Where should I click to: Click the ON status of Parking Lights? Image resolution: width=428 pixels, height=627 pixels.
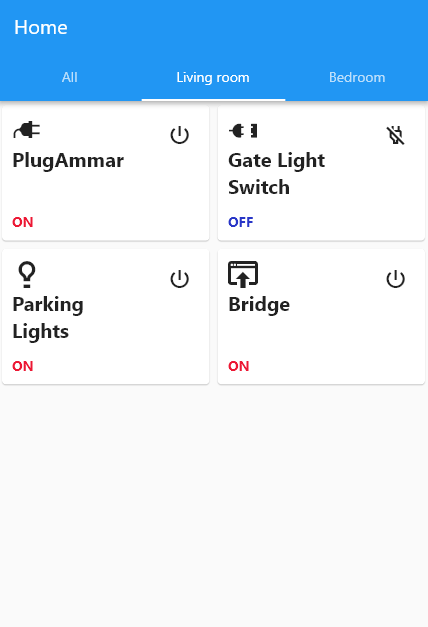[x=23, y=366]
